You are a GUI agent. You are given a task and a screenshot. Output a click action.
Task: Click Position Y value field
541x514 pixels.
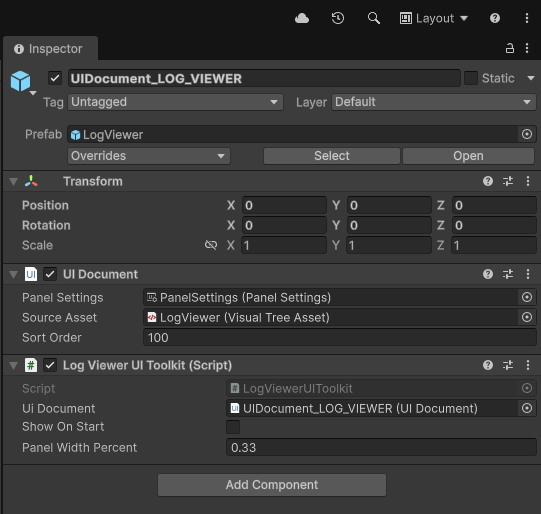click(389, 205)
